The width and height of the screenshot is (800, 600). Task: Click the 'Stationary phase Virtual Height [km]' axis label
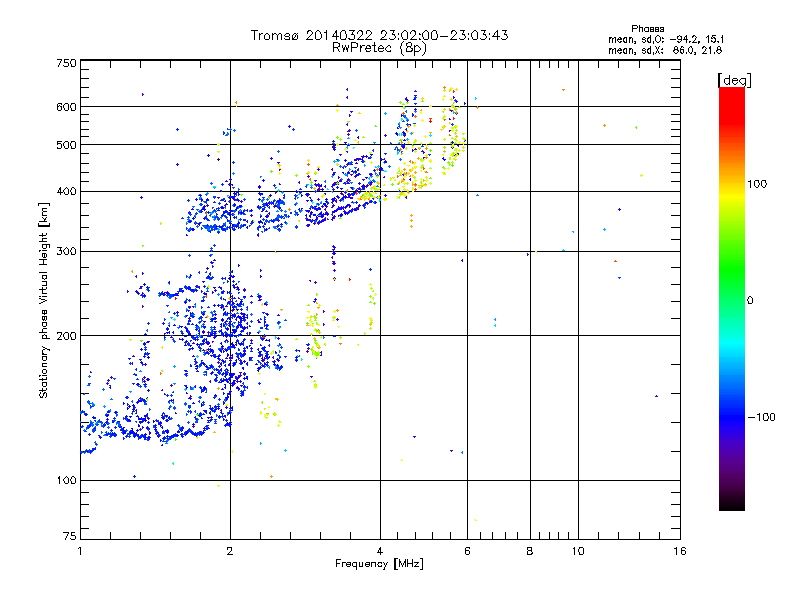[44, 301]
